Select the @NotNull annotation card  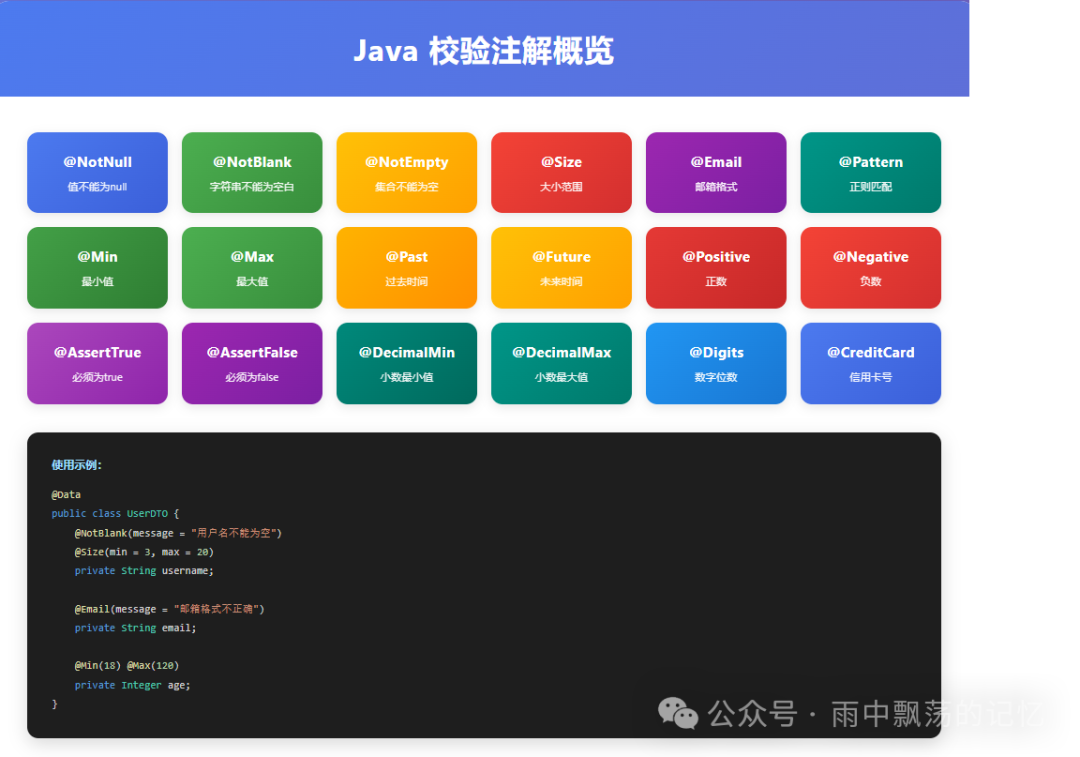[97, 171]
